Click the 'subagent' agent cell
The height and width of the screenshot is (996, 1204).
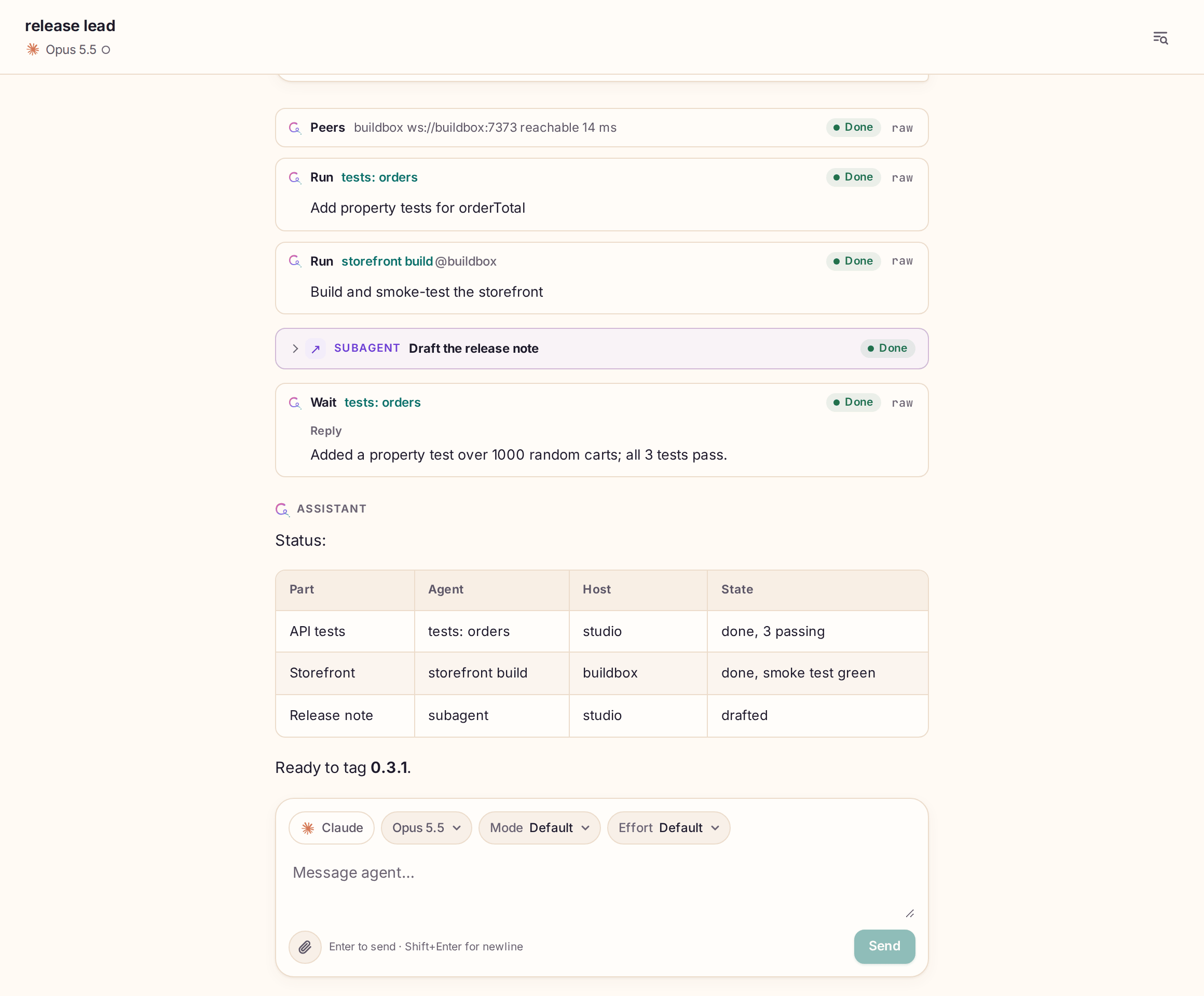pos(492,716)
